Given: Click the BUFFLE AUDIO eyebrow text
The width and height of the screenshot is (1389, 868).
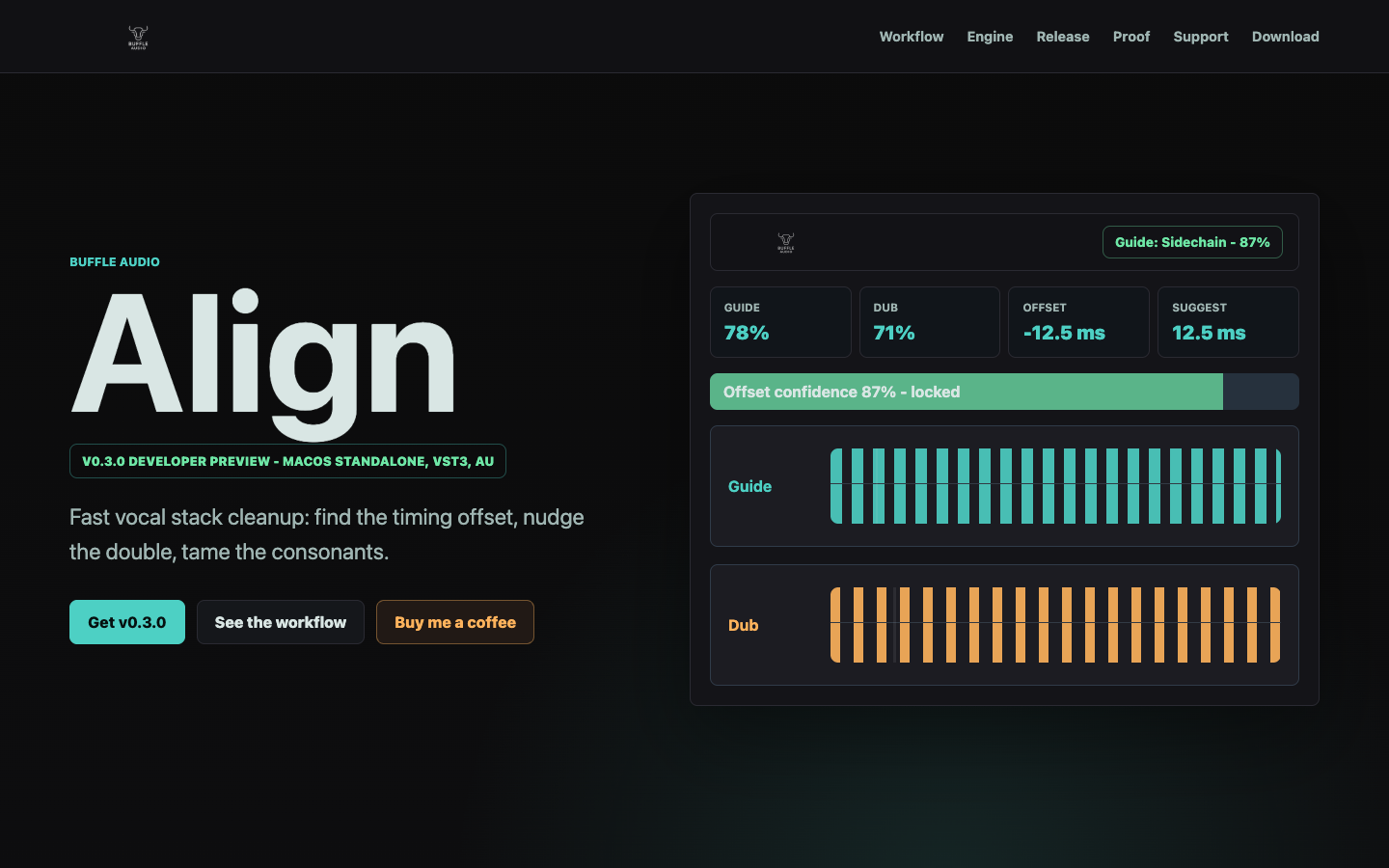Looking at the screenshot, I should tap(115, 261).
